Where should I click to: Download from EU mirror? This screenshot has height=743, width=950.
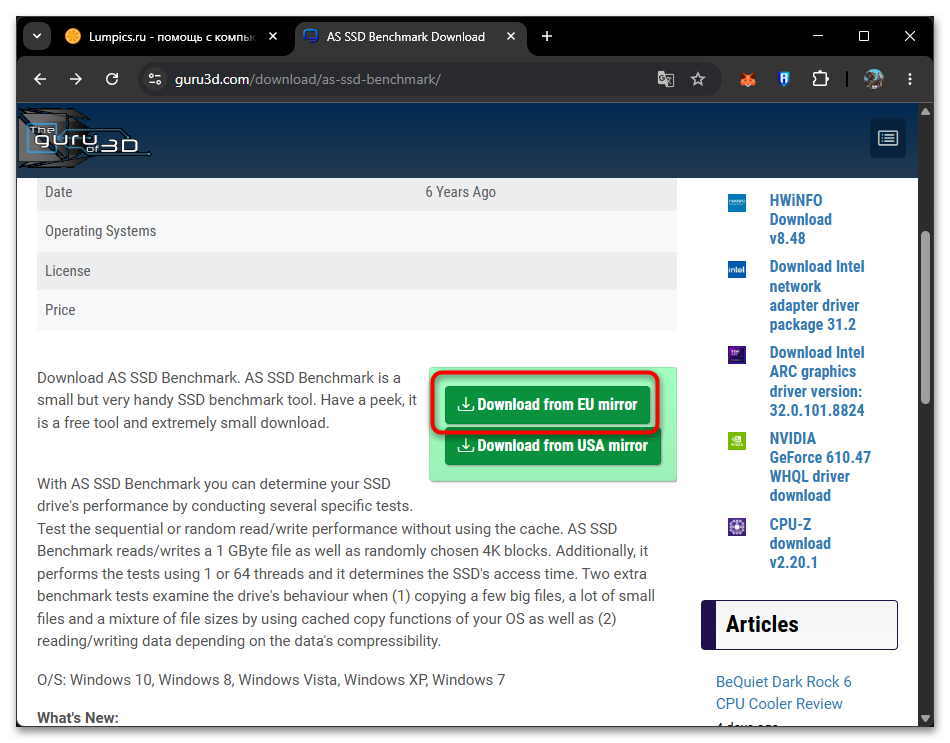547,404
